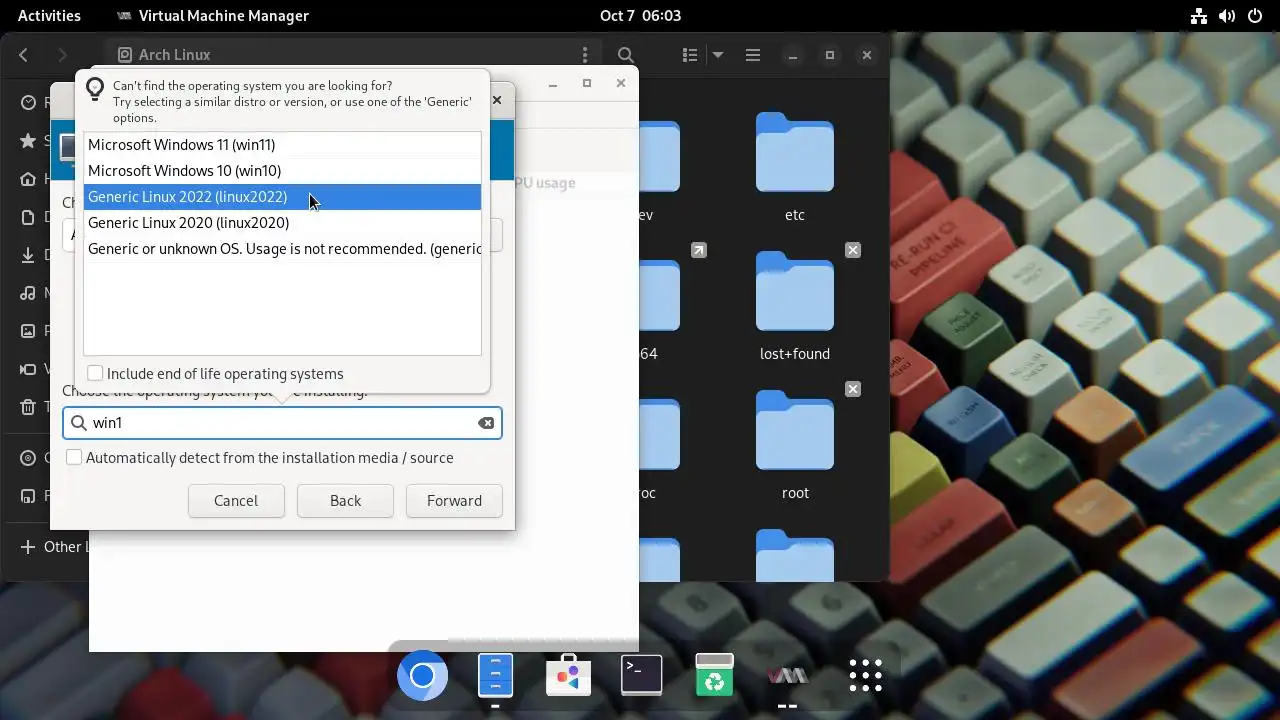This screenshot has height=720, width=1280.
Task: Open the Files app from dock
Action: pyautogui.click(x=495, y=677)
